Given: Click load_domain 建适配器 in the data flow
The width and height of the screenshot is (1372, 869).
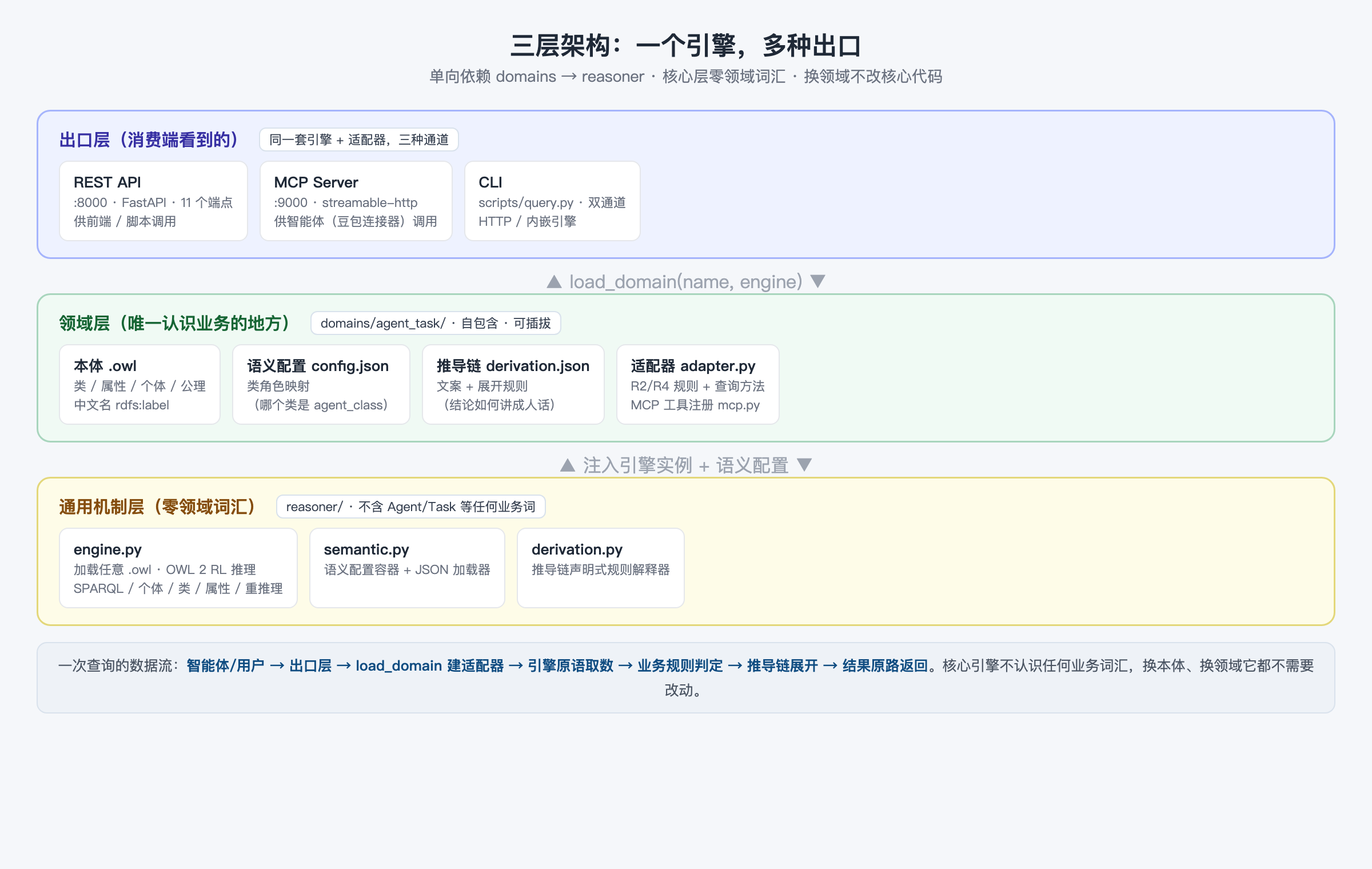Looking at the screenshot, I should click(430, 665).
